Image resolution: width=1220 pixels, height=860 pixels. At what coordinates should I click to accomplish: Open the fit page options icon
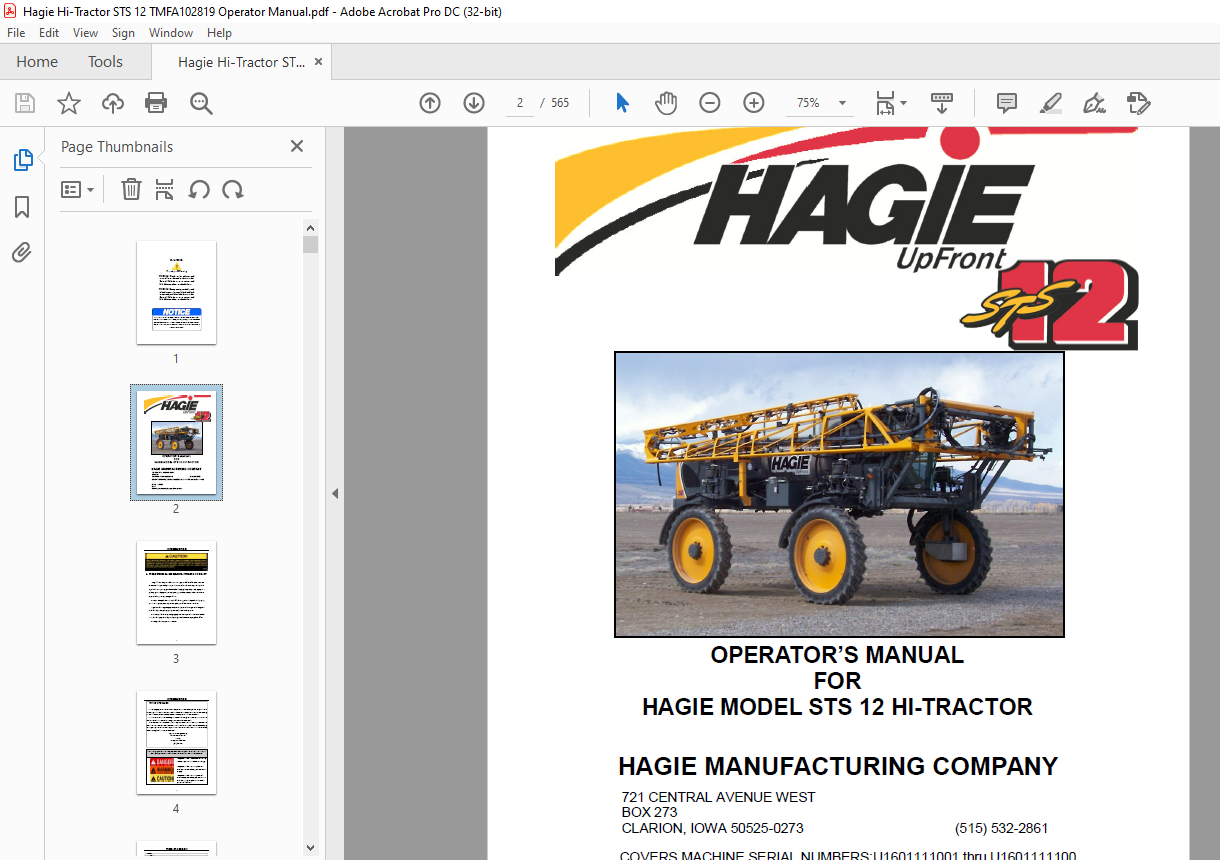(890, 103)
